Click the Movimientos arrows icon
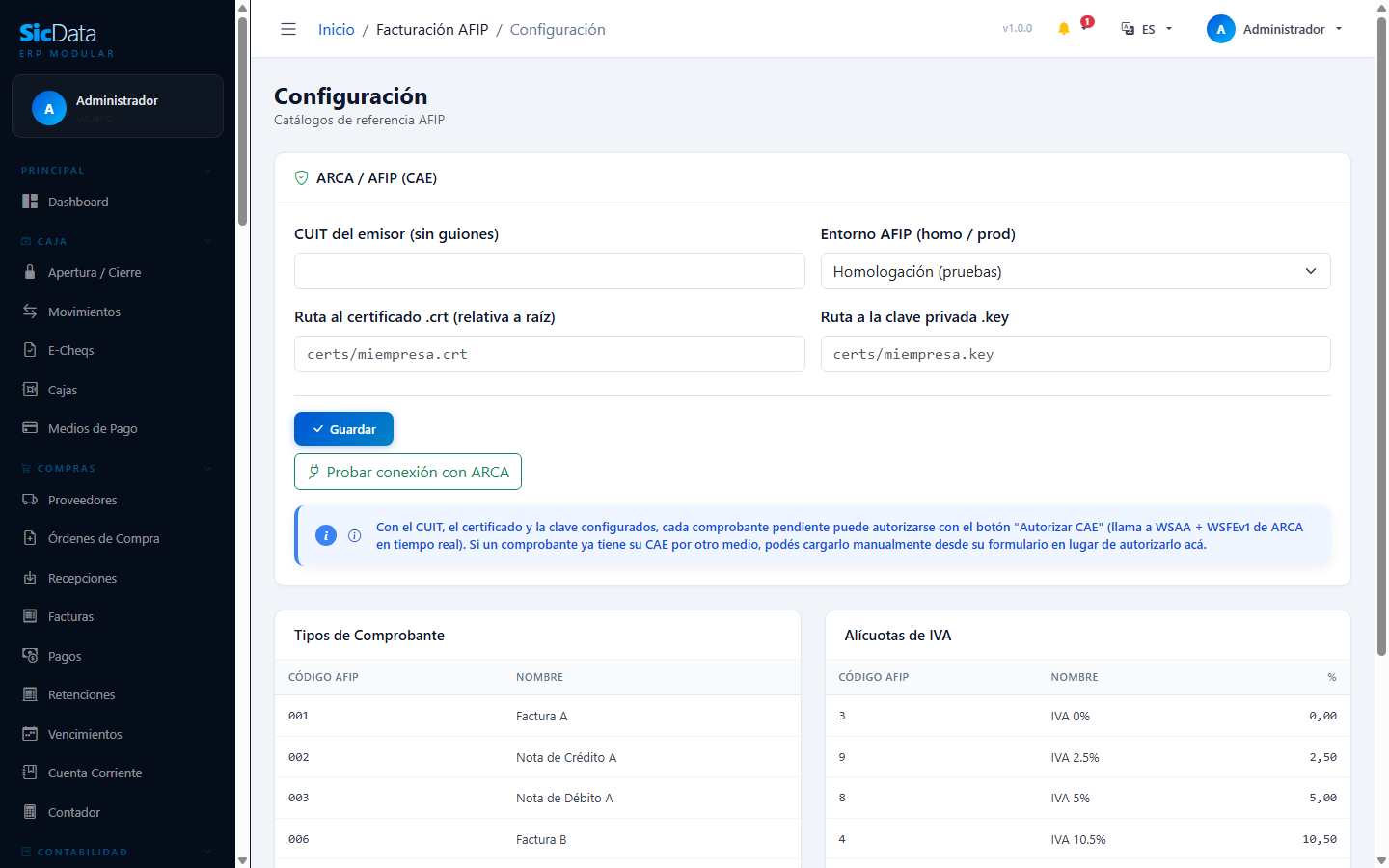1389x868 pixels. pos(30,312)
